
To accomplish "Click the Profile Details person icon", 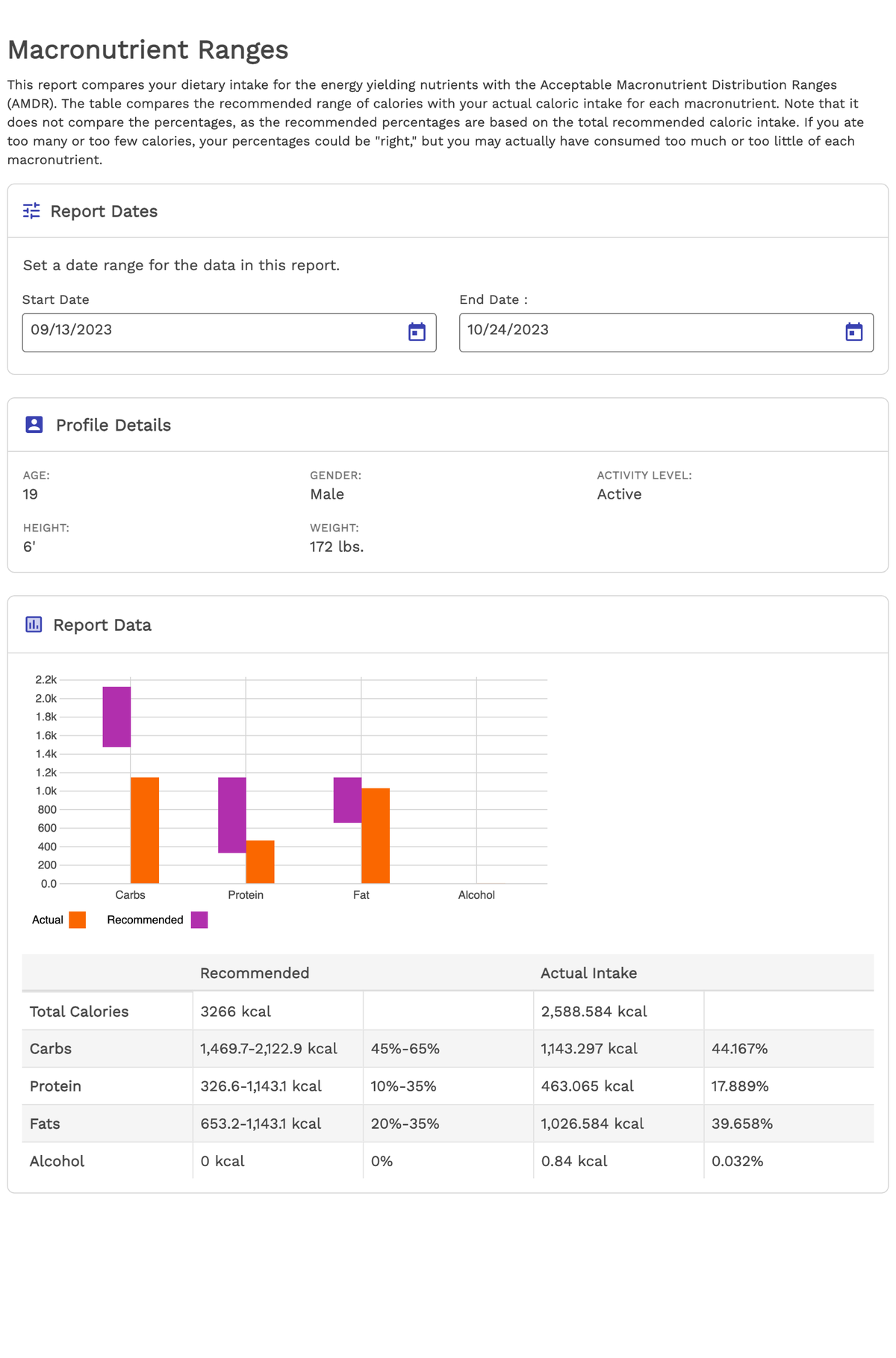I will pyautogui.click(x=34, y=425).
